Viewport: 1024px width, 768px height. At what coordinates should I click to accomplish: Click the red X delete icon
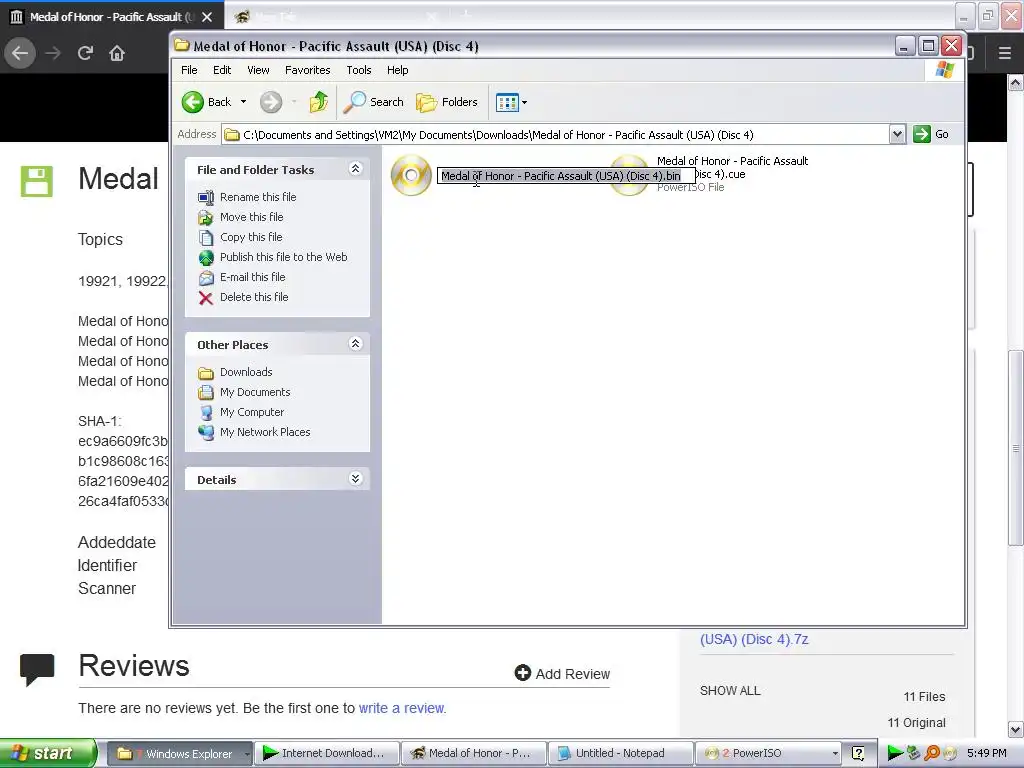(x=206, y=298)
